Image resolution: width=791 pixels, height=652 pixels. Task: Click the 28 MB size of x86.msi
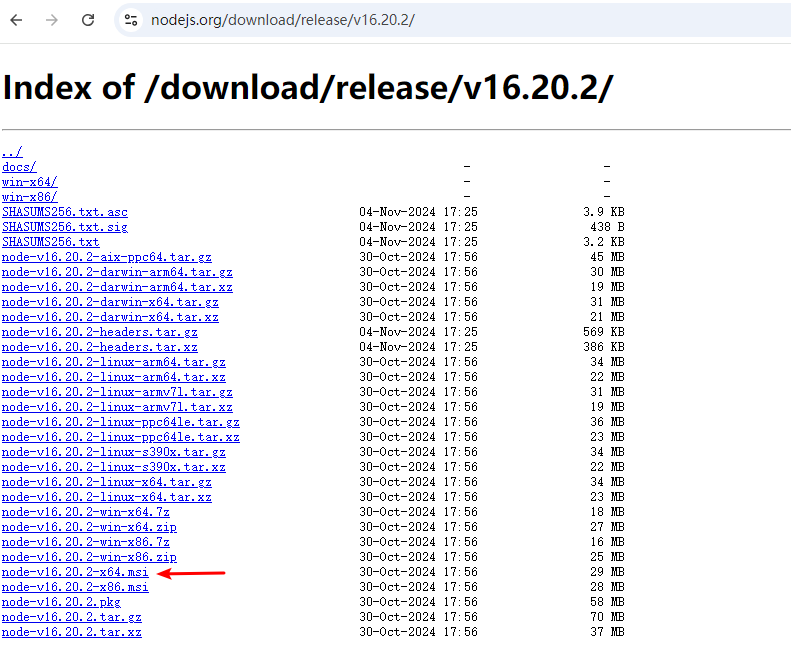607,587
